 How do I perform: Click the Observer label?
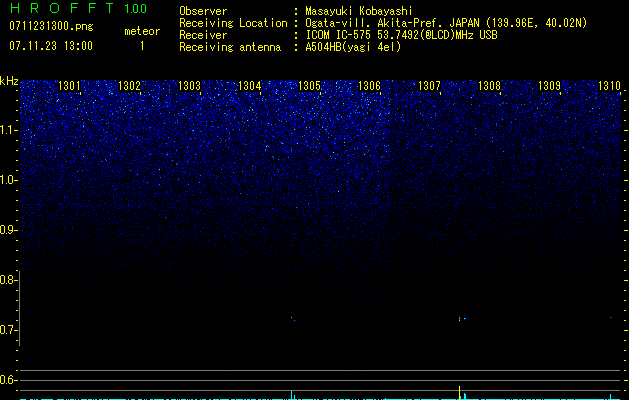tap(203, 11)
